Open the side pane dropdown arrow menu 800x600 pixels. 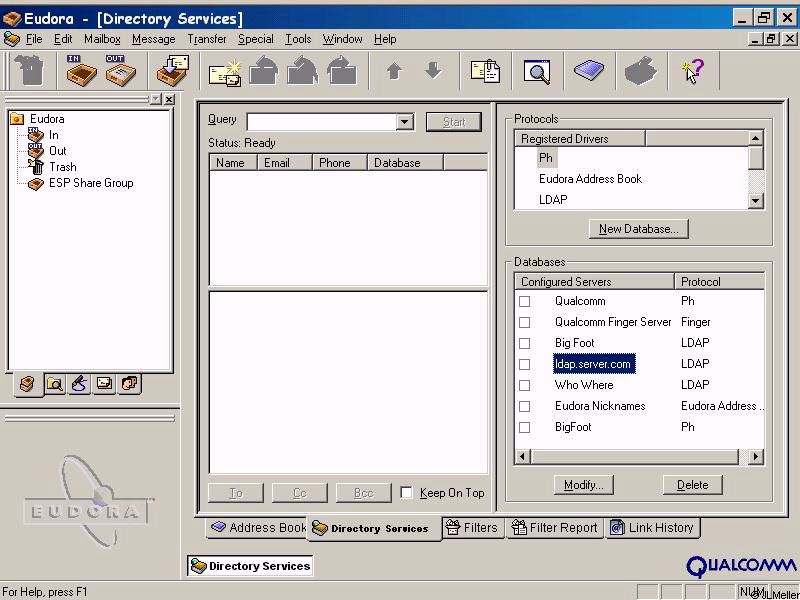[x=156, y=99]
